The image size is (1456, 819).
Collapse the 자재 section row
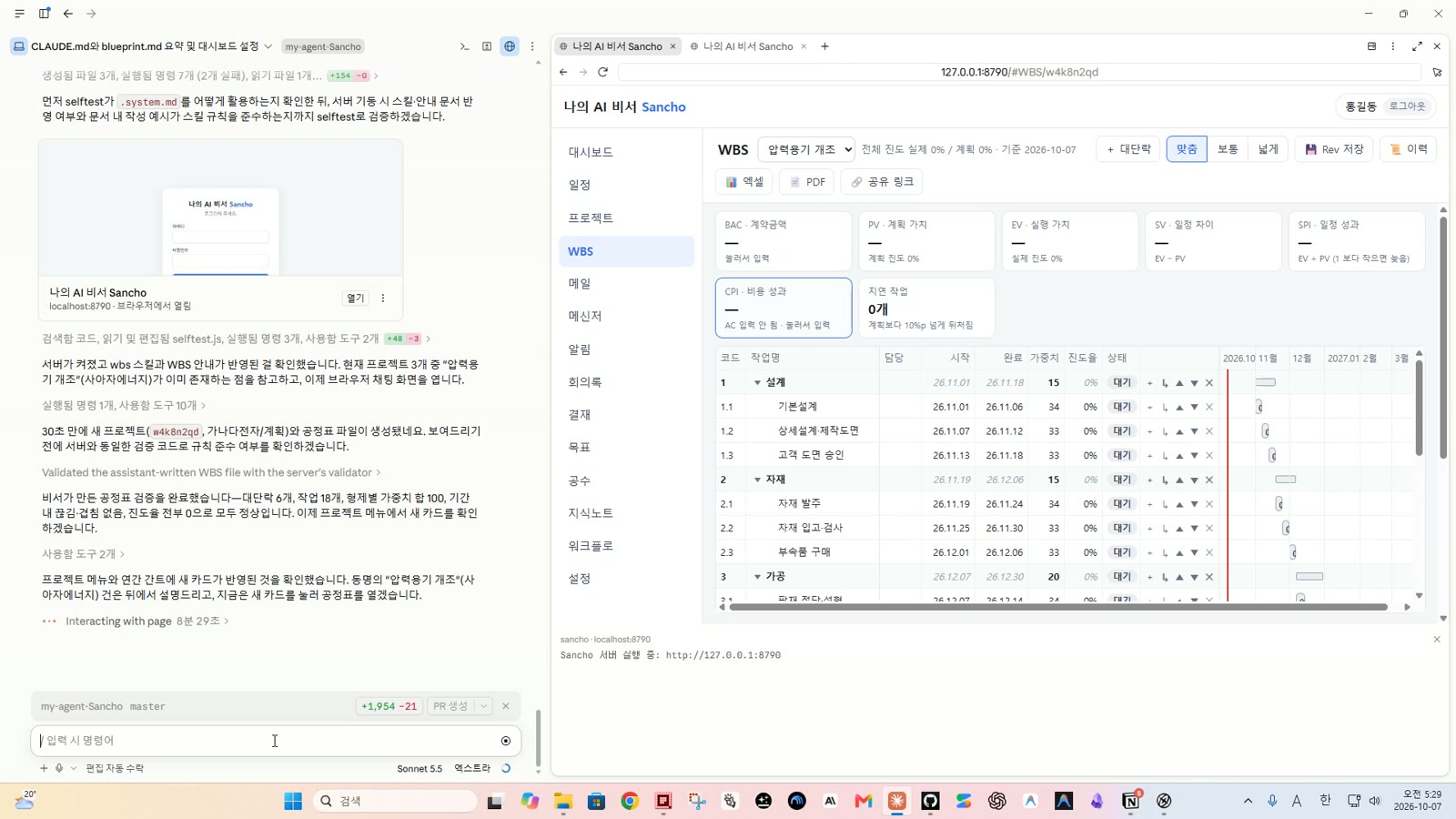(x=757, y=480)
